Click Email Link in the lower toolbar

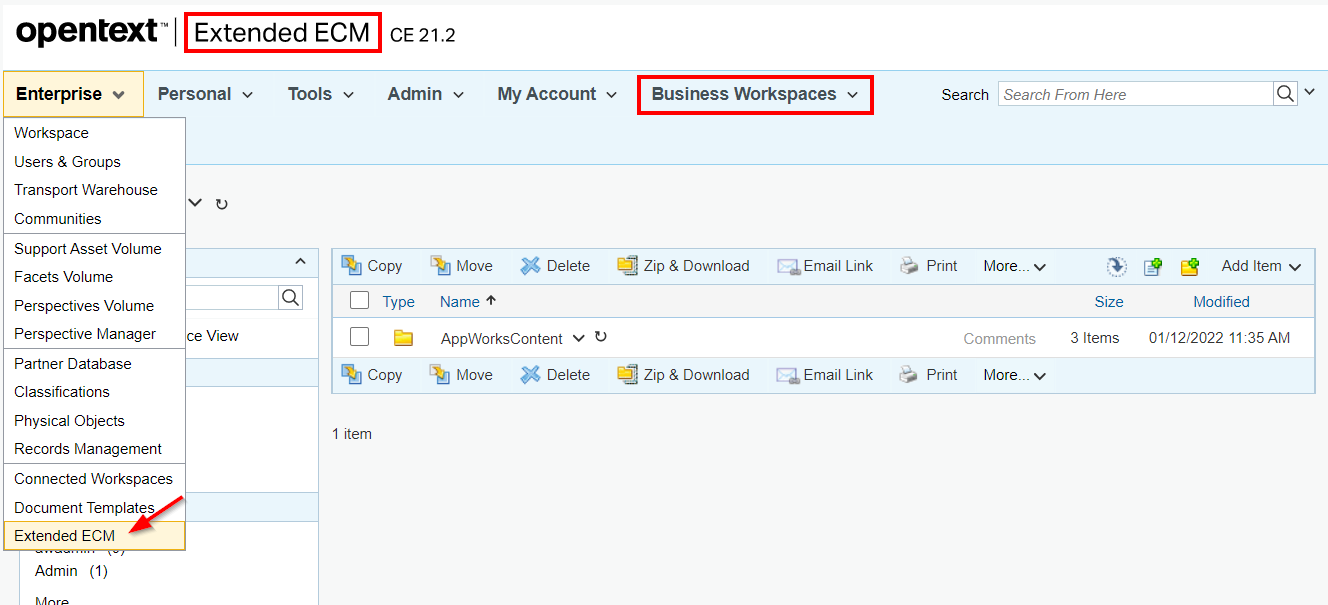click(825, 375)
